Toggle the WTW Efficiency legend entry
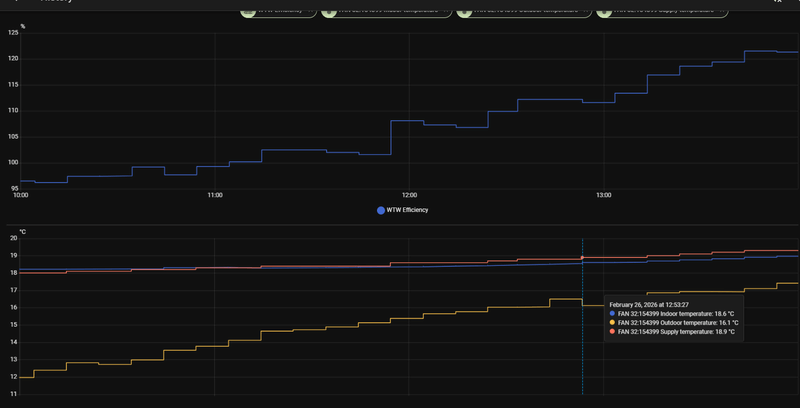 click(x=403, y=210)
